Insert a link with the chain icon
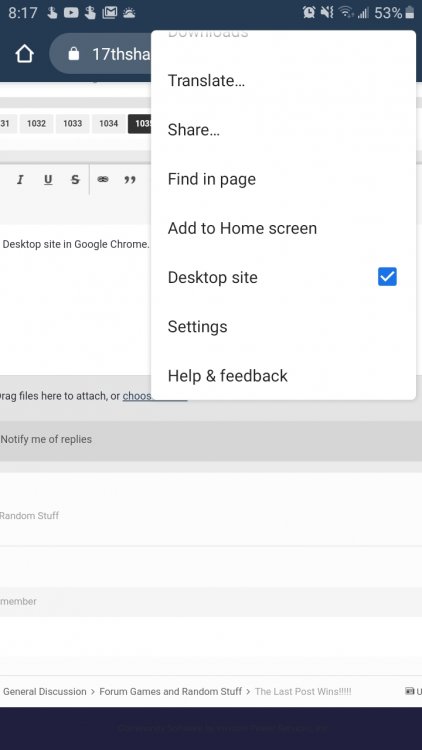The height and width of the screenshot is (750, 422). 103,179
